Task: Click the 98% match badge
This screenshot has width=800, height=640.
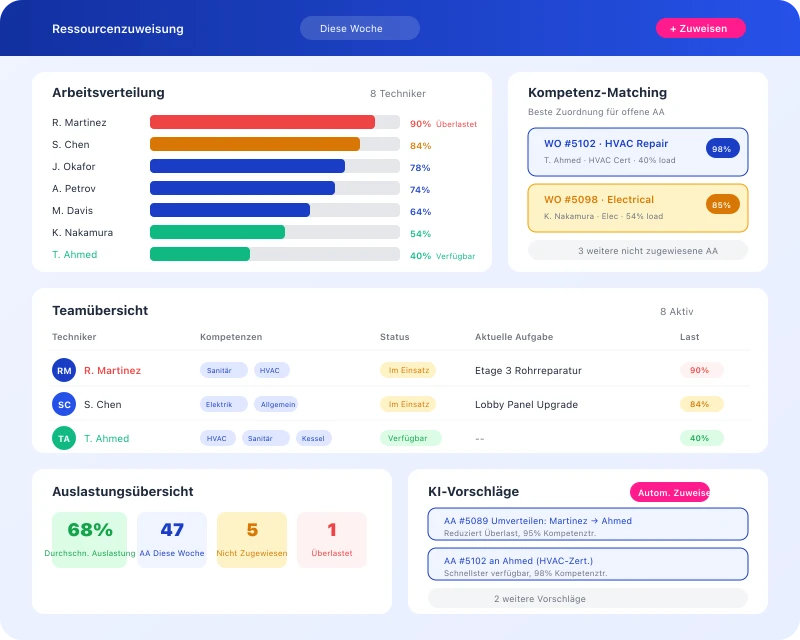Action: 722,148
